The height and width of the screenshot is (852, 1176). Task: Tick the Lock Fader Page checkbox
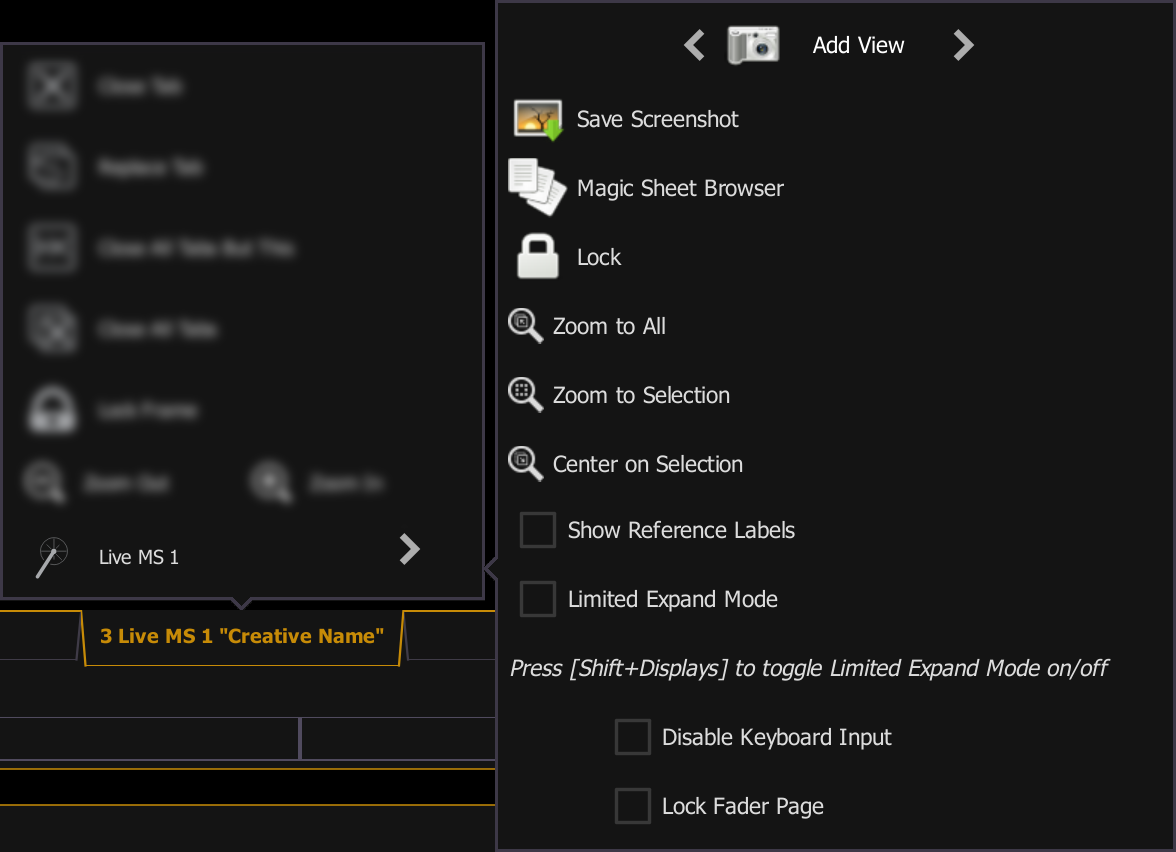coord(632,806)
